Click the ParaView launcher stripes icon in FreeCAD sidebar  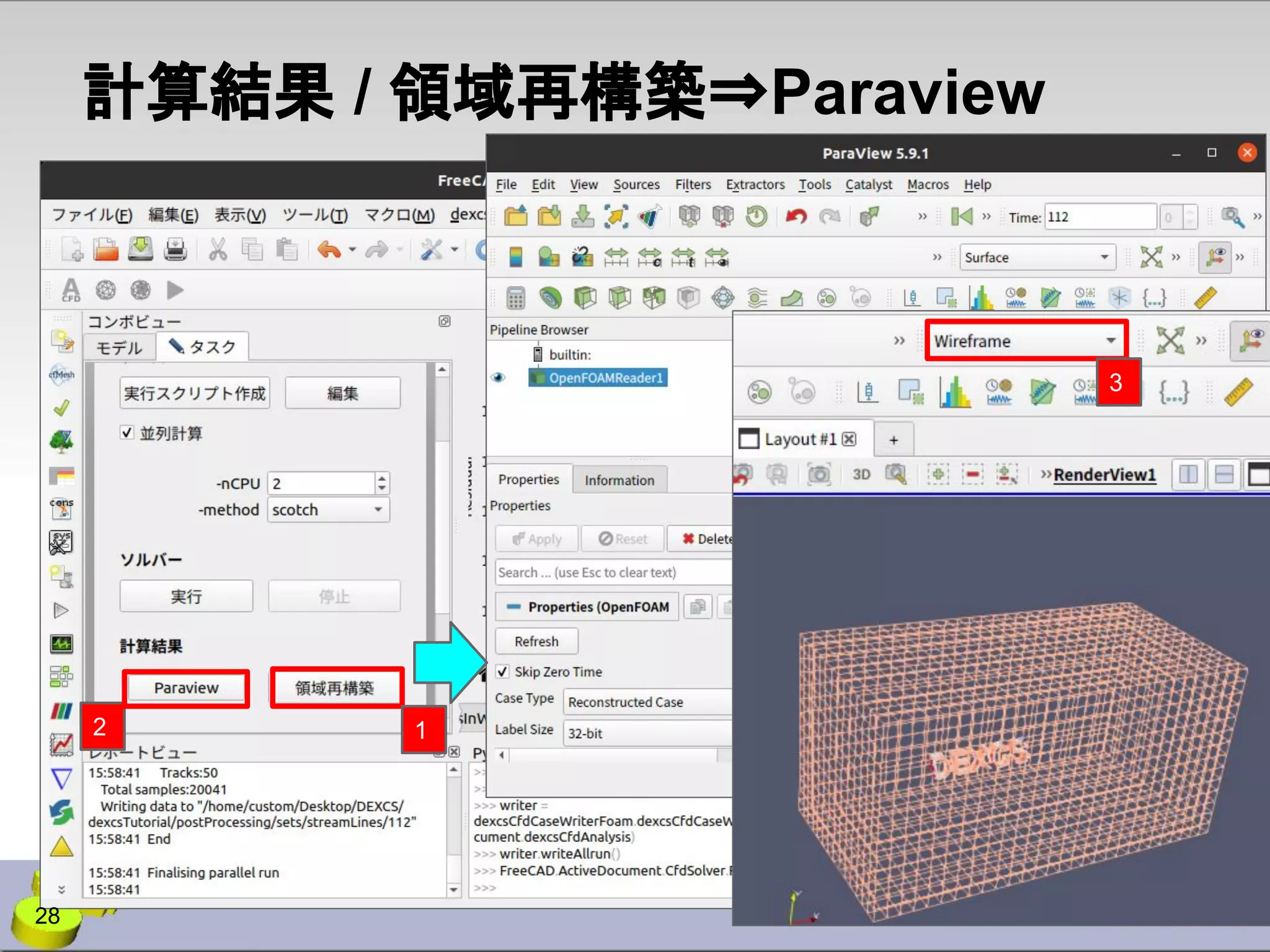[61, 710]
